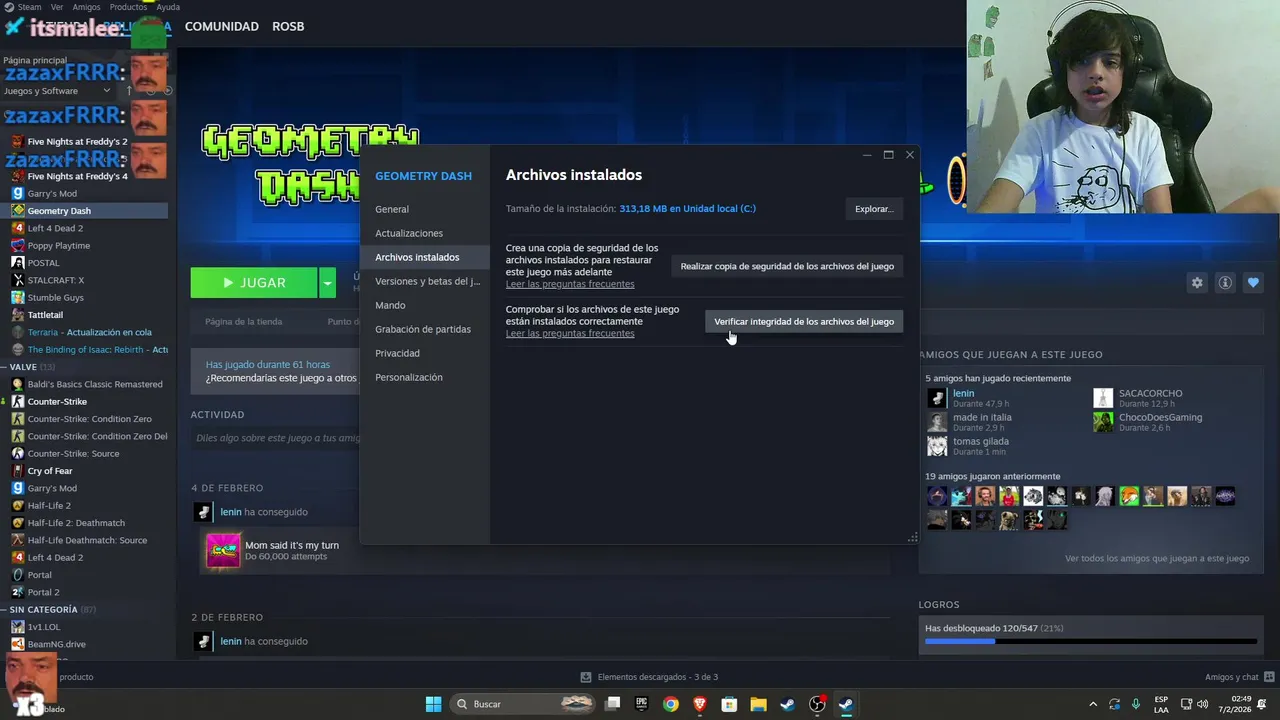Open ROSB profile menu
Screen dimensions: 1280x720
[x=288, y=26]
